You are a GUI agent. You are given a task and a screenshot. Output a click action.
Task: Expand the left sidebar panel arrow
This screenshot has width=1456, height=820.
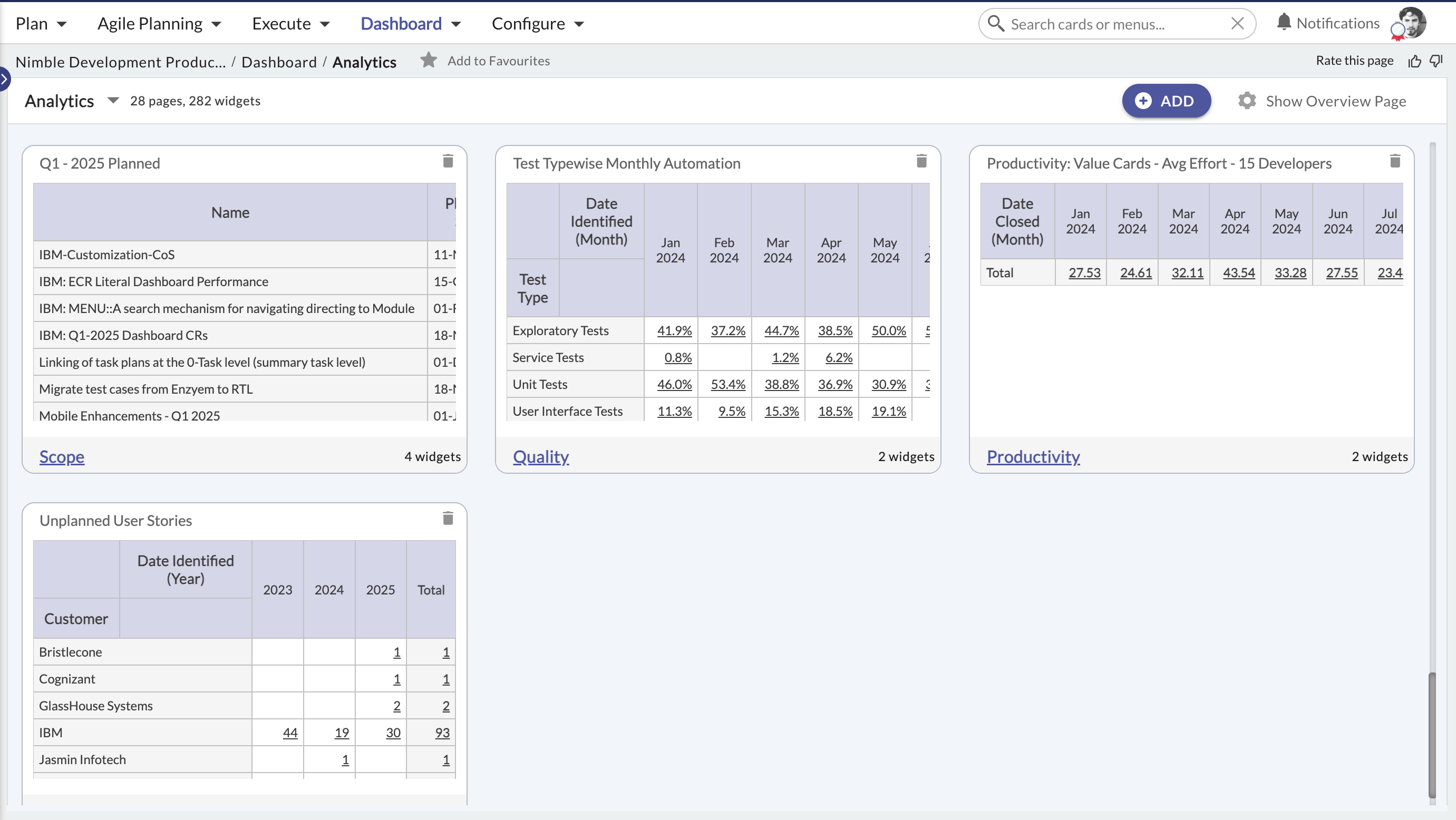[x=4, y=79]
